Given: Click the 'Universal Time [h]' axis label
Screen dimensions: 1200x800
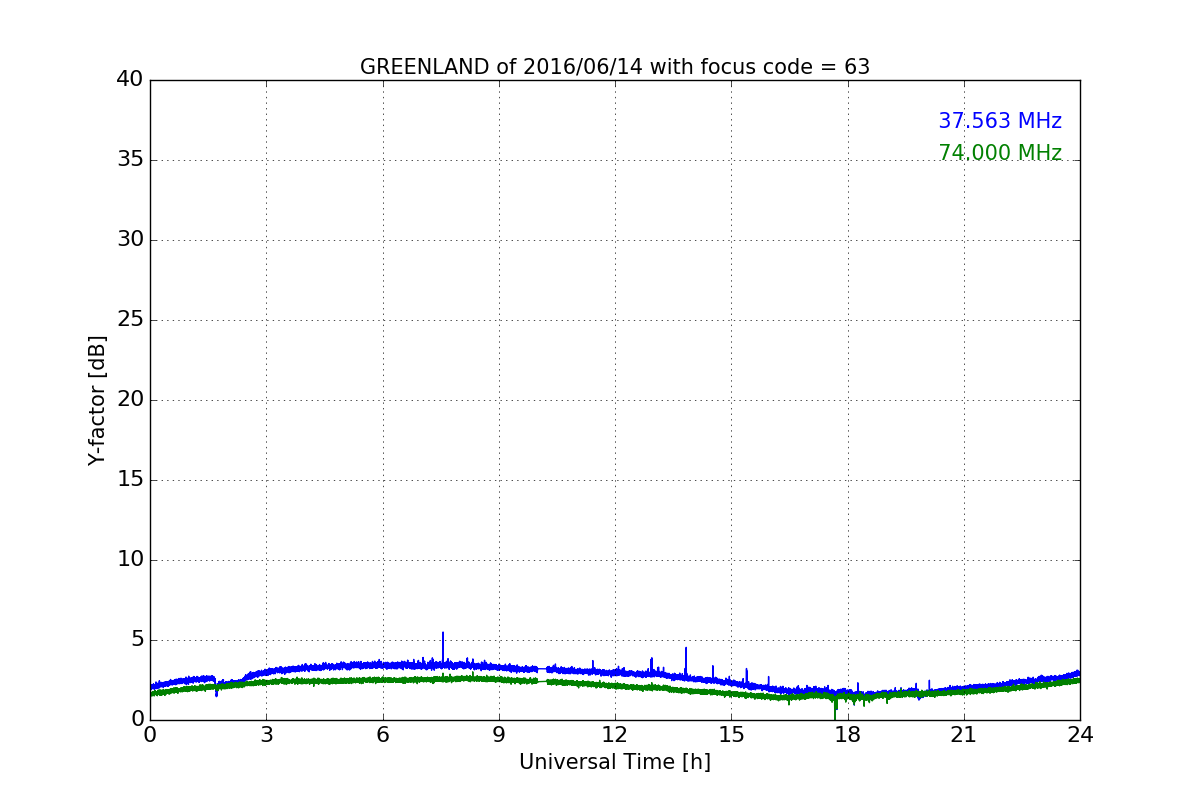Looking at the screenshot, I should (x=615, y=762).
